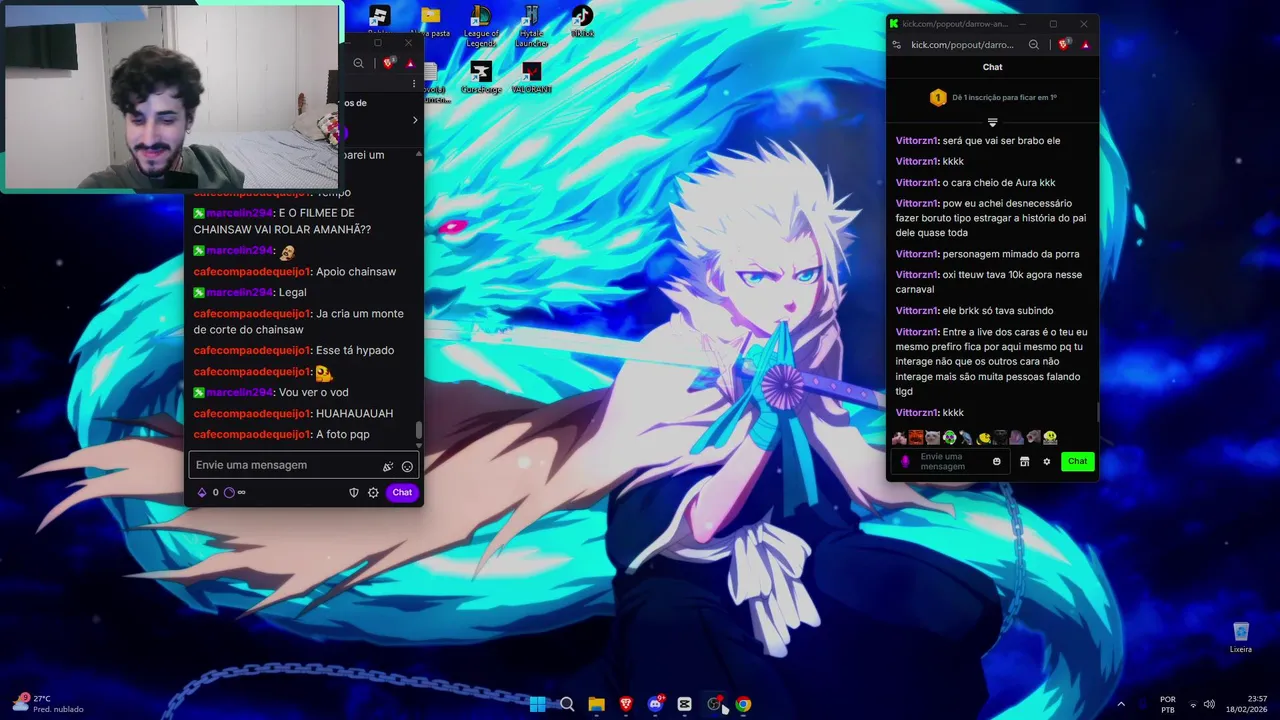The image size is (1280, 720).
Task: Open Kick chat settings gear
Action: (x=1047, y=461)
